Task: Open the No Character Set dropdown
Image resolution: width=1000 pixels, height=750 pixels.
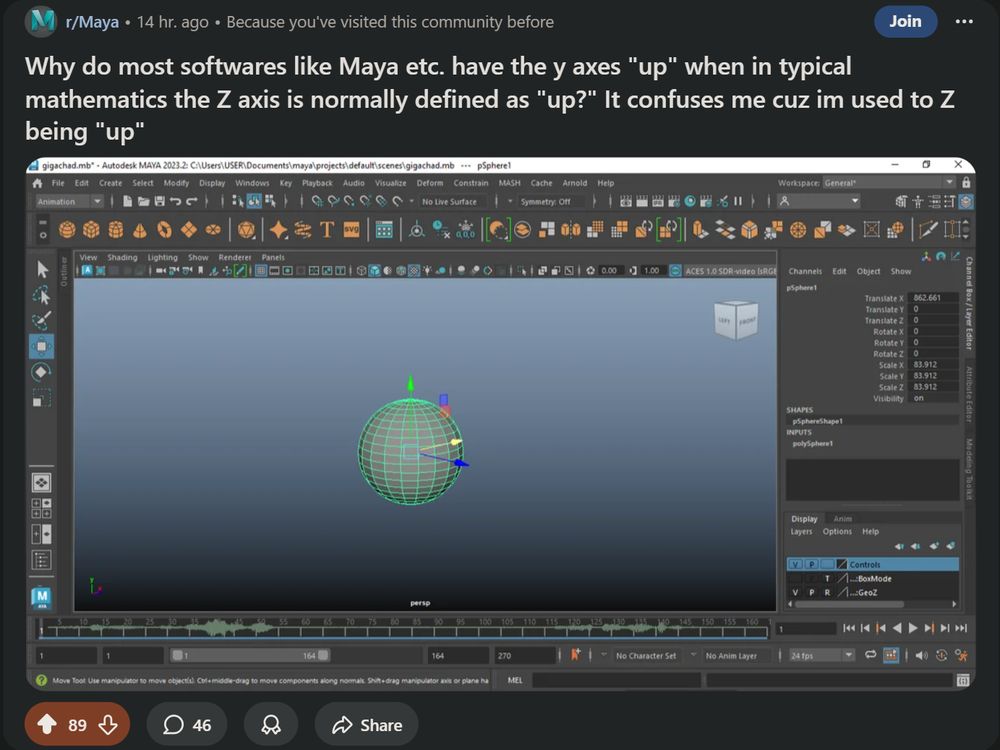Action: (x=645, y=656)
